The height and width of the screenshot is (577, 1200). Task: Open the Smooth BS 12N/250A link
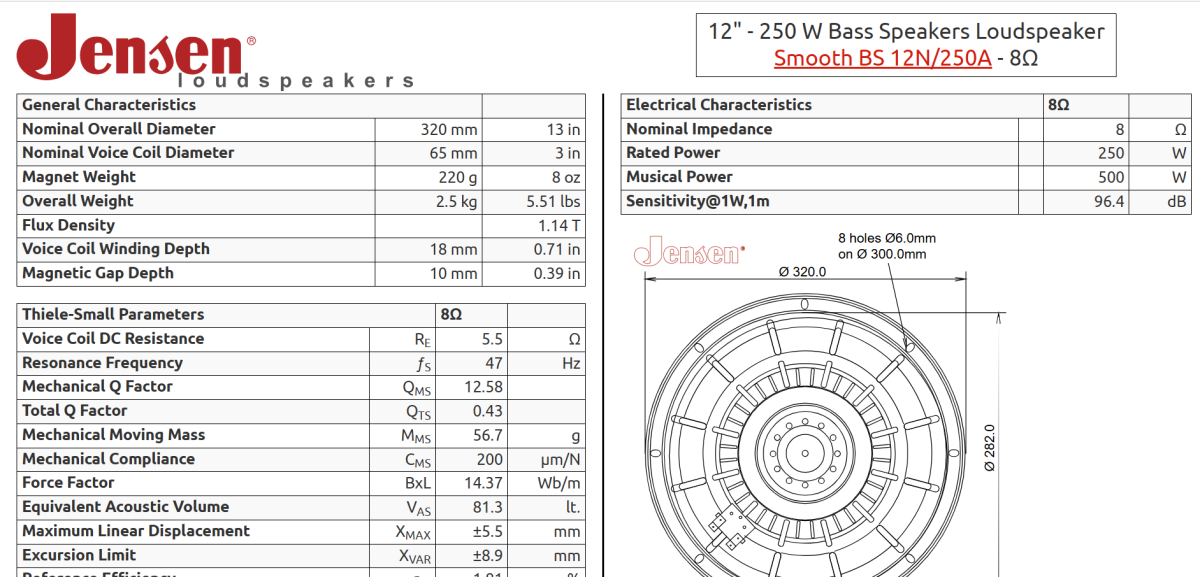[882, 58]
